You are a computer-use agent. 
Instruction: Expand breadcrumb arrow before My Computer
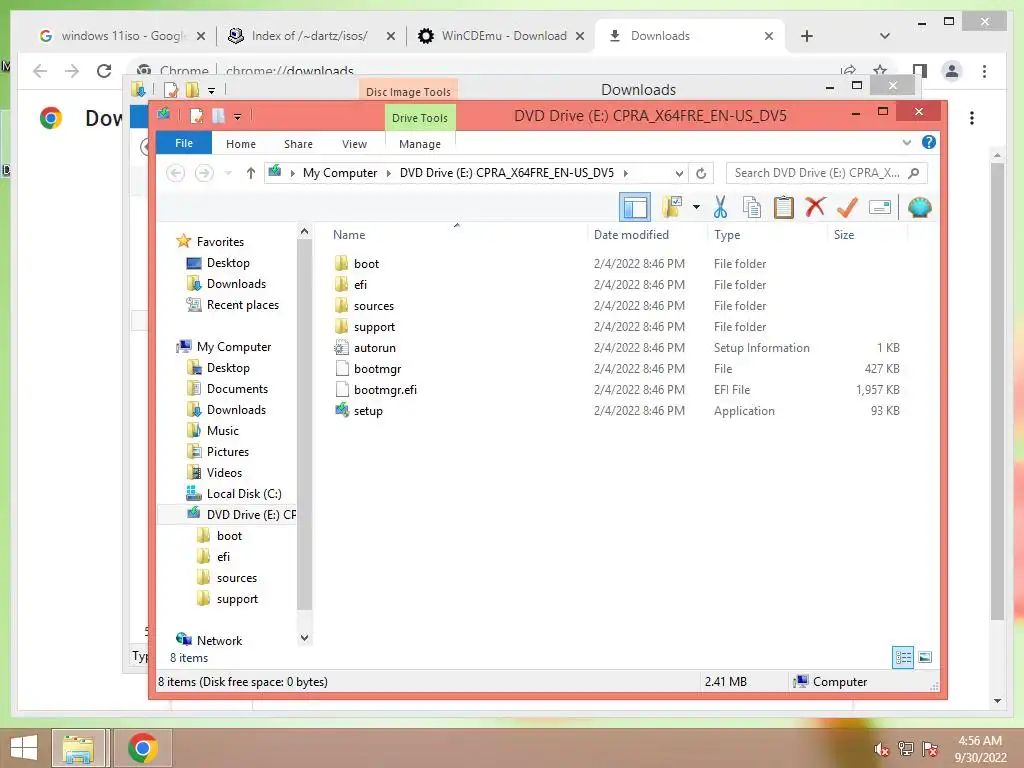293,173
